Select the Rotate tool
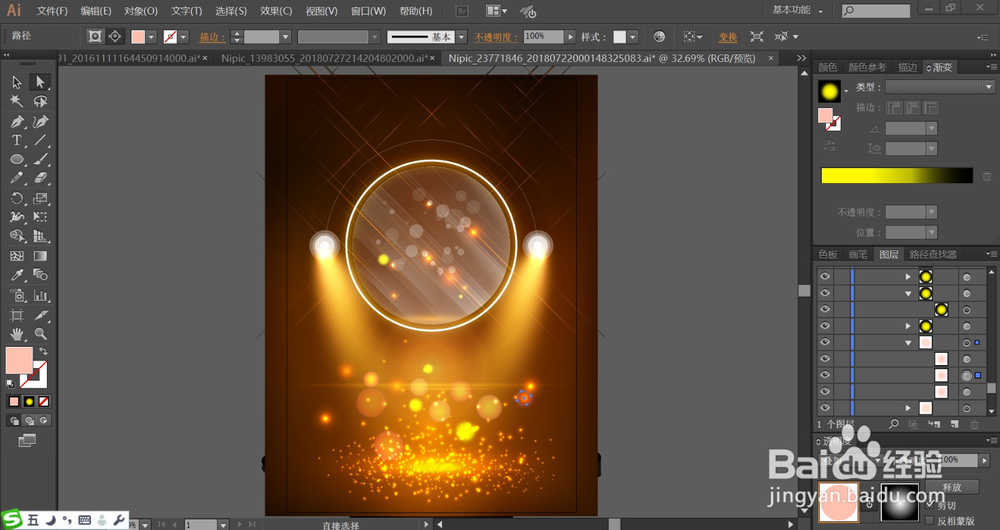Screen dimensions: 1000x530 pos(17,198)
